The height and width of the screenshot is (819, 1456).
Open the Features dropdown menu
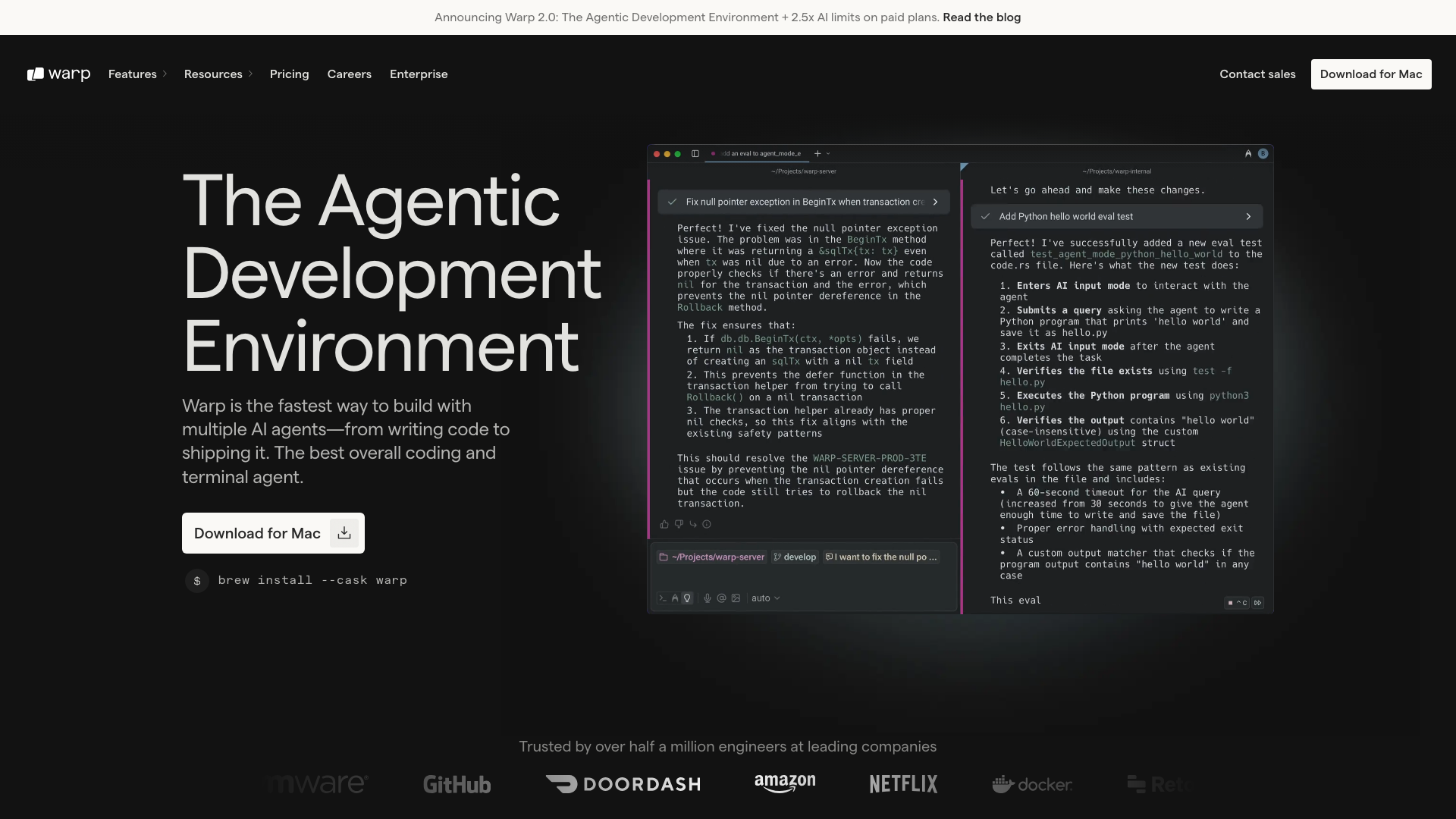[137, 74]
